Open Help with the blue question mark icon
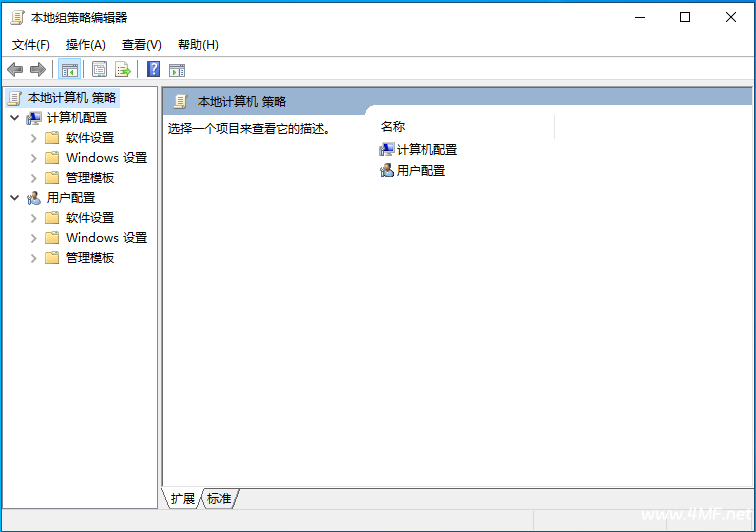 pyautogui.click(x=153, y=69)
